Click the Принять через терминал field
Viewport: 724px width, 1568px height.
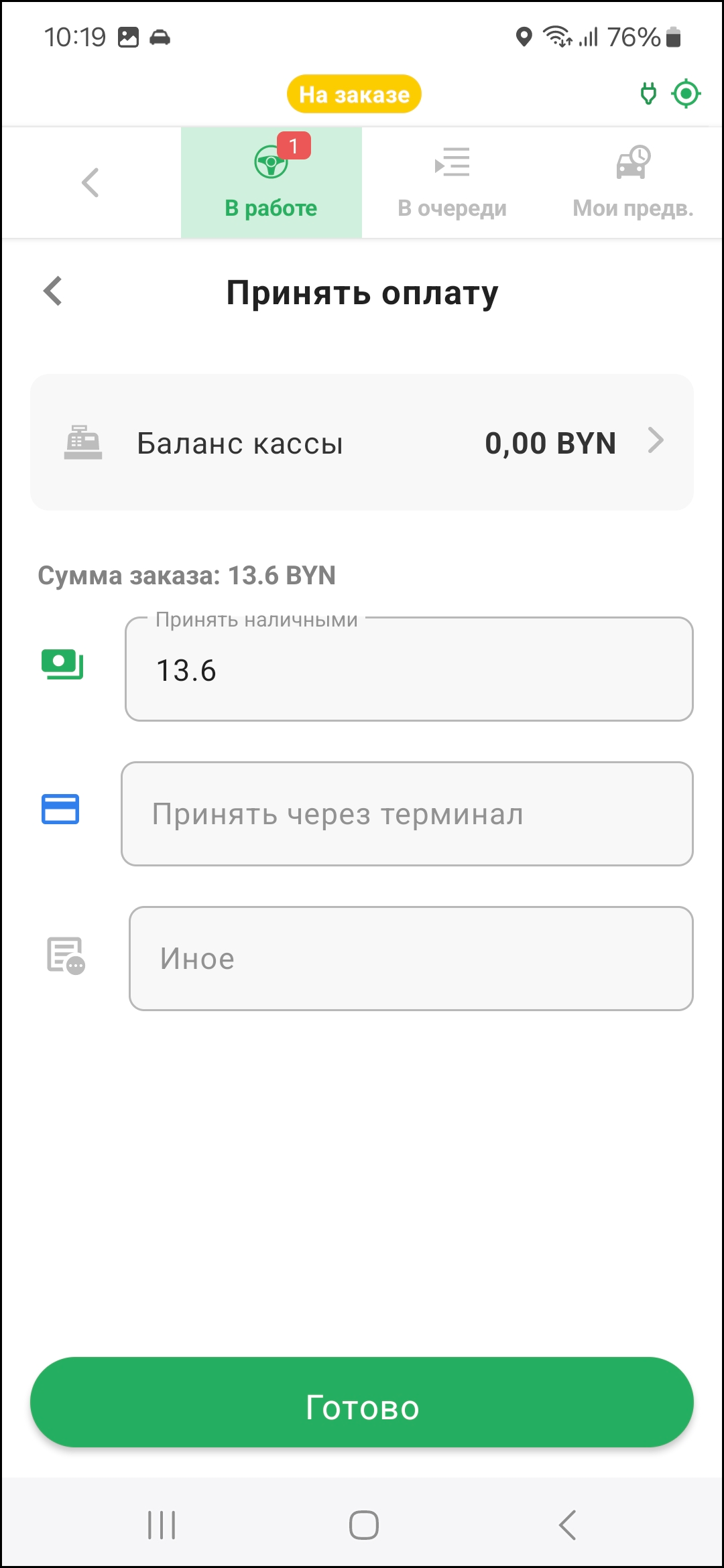tap(407, 813)
